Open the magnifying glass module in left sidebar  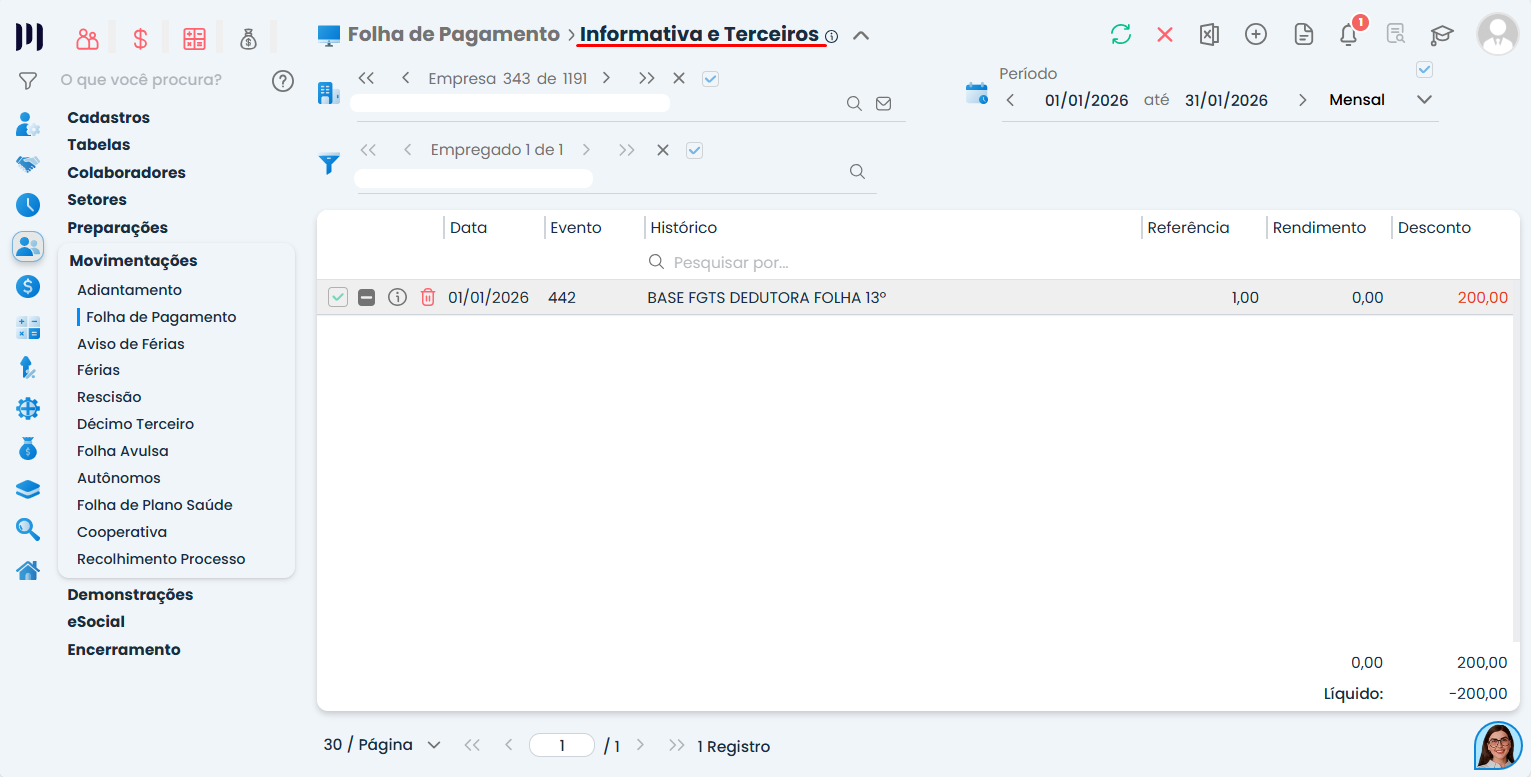(x=28, y=530)
